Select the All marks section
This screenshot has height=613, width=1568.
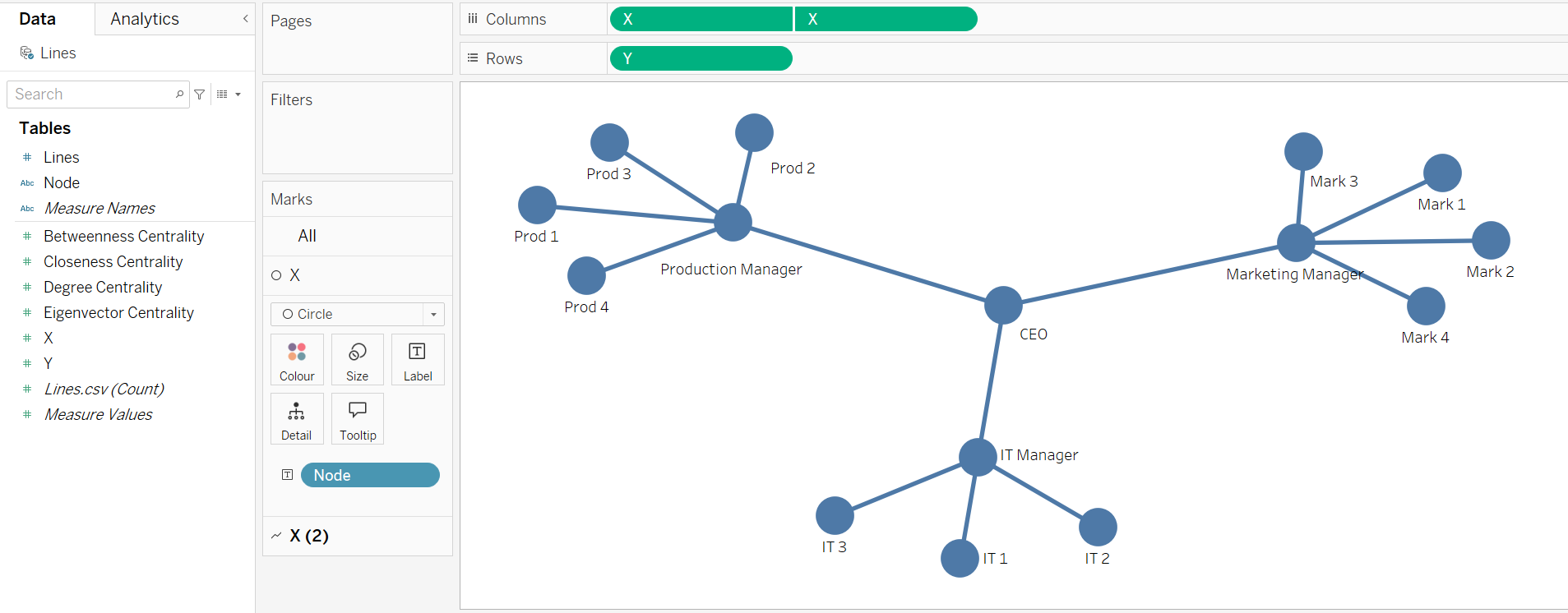307,236
